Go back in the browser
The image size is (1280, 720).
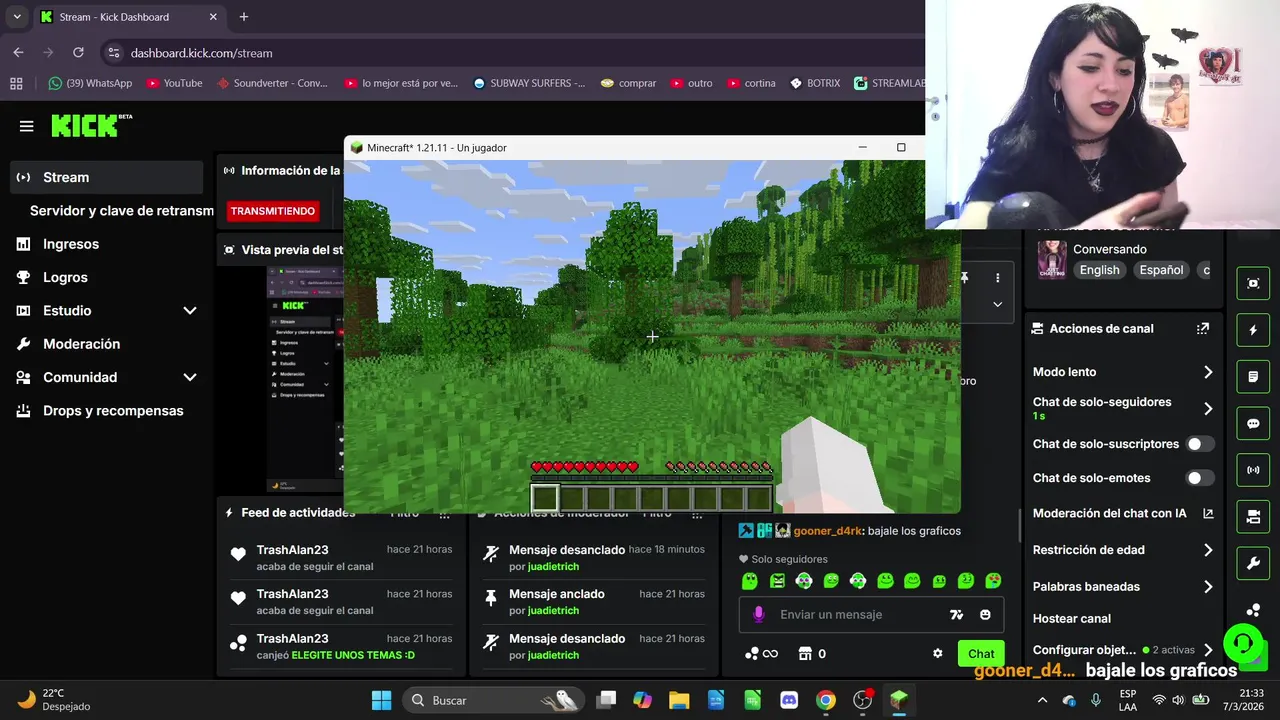[18, 53]
